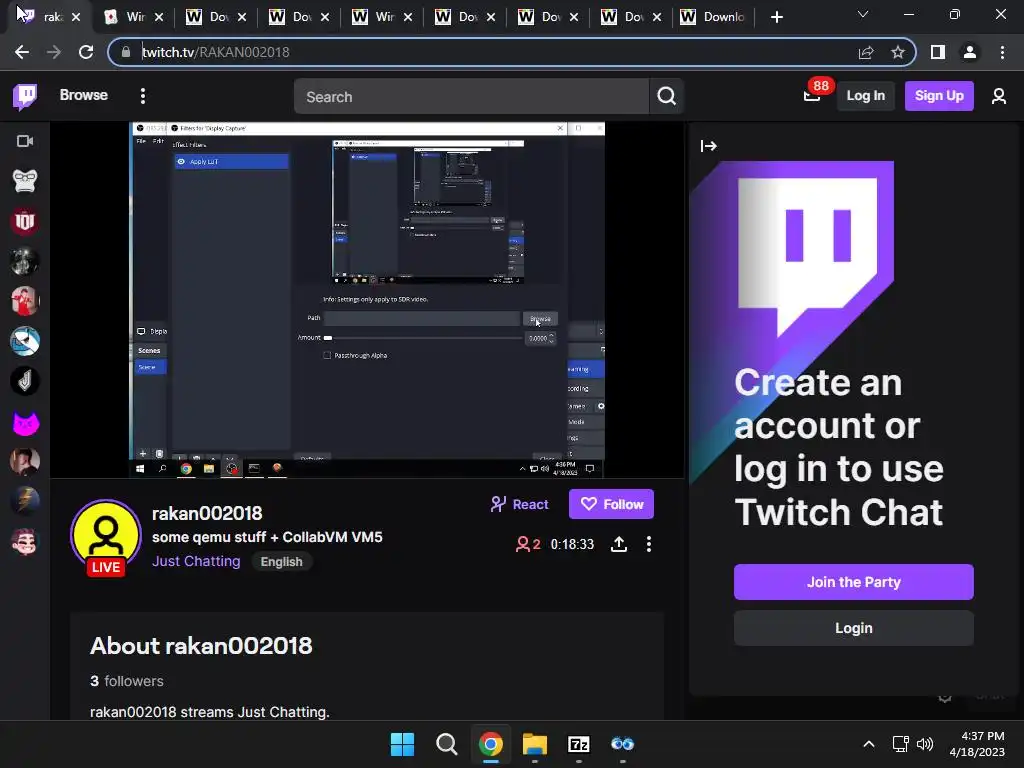This screenshot has width=1024, height=768.
Task: Open the pink cat channel in sidebar
Action: coord(25,423)
